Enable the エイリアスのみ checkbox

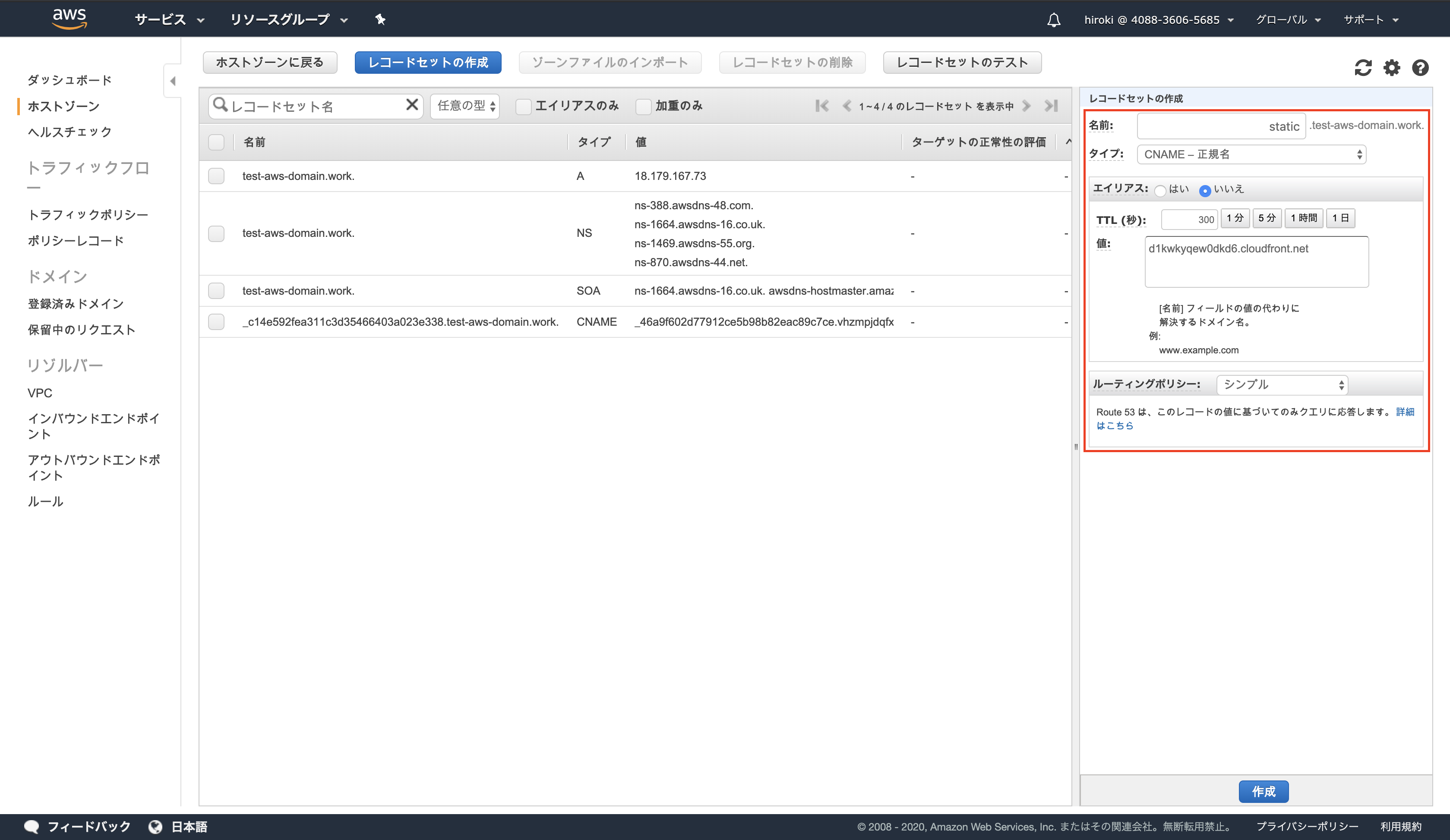523,107
